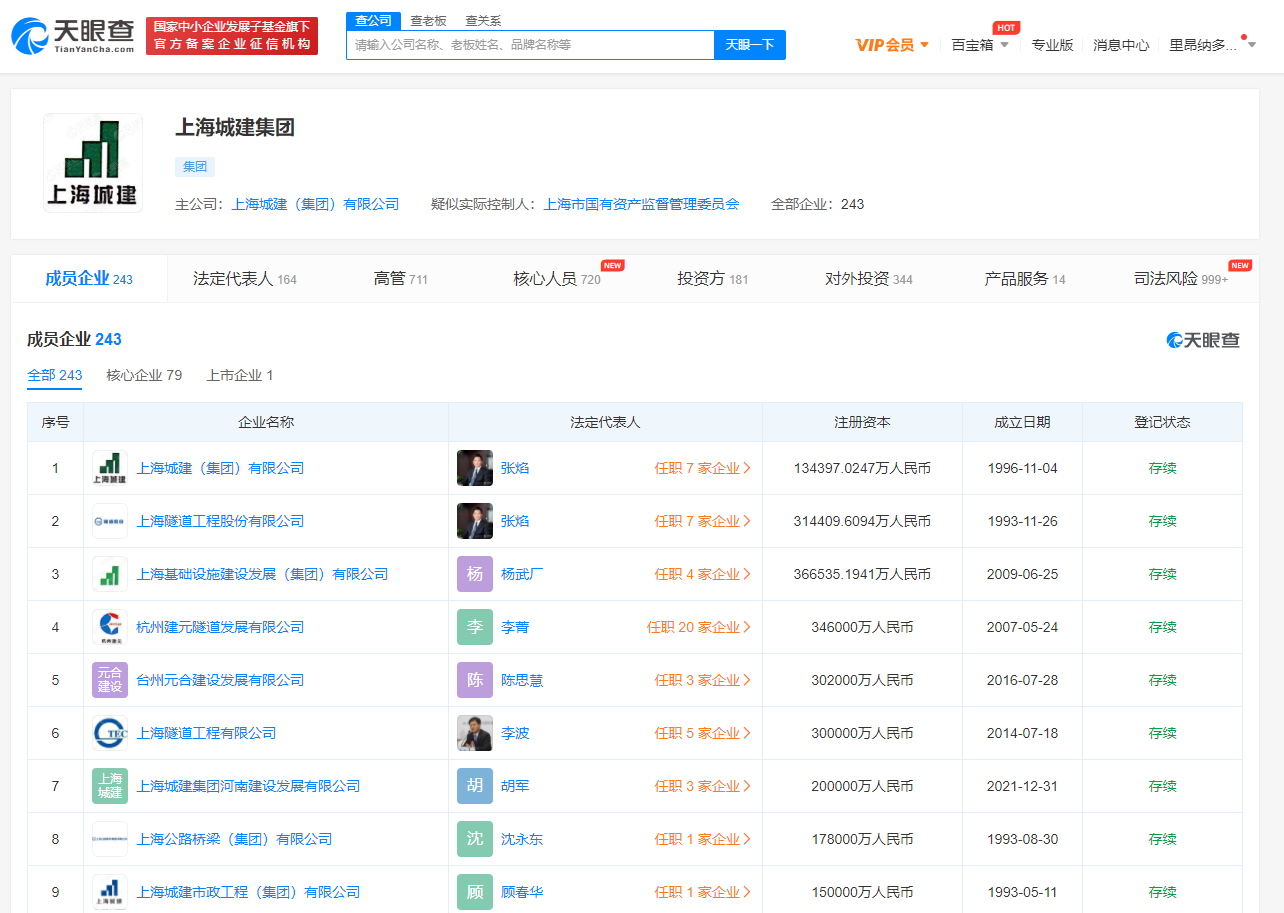The image size is (1284, 913).
Task: Click the TianYanCha logo in the header
Action: tap(73, 36)
